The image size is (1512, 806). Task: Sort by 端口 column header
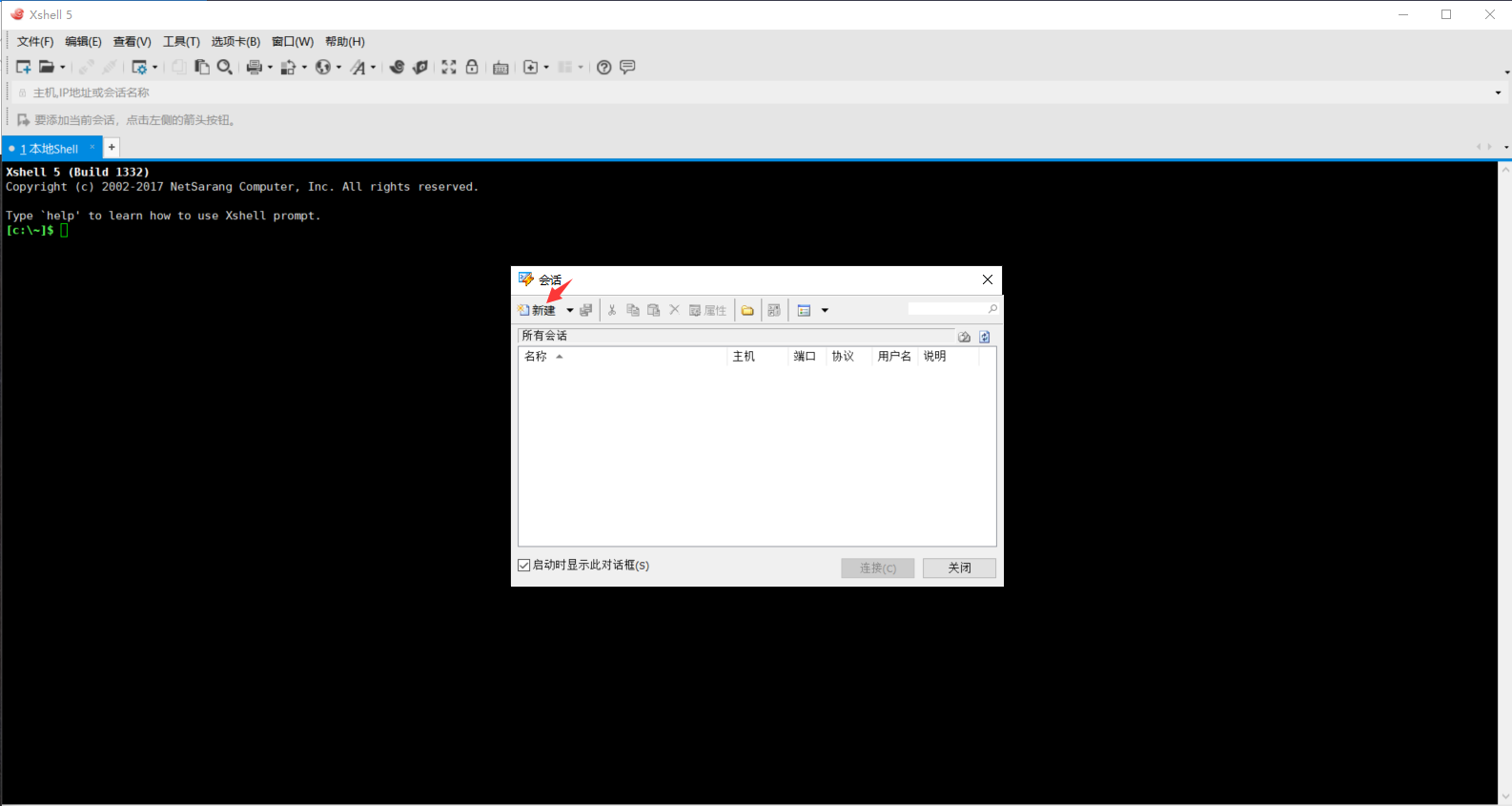[807, 356]
